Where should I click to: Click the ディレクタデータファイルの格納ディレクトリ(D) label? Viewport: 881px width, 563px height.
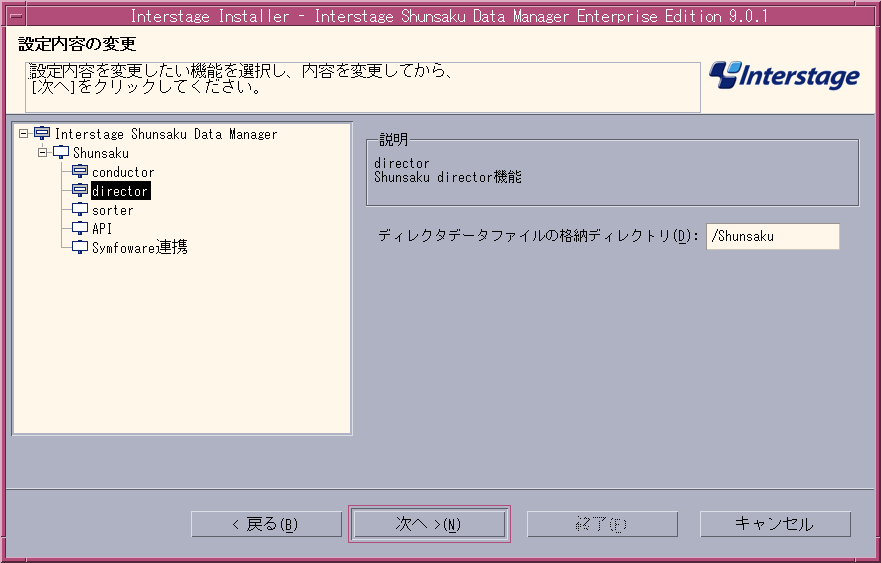click(538, 236)
